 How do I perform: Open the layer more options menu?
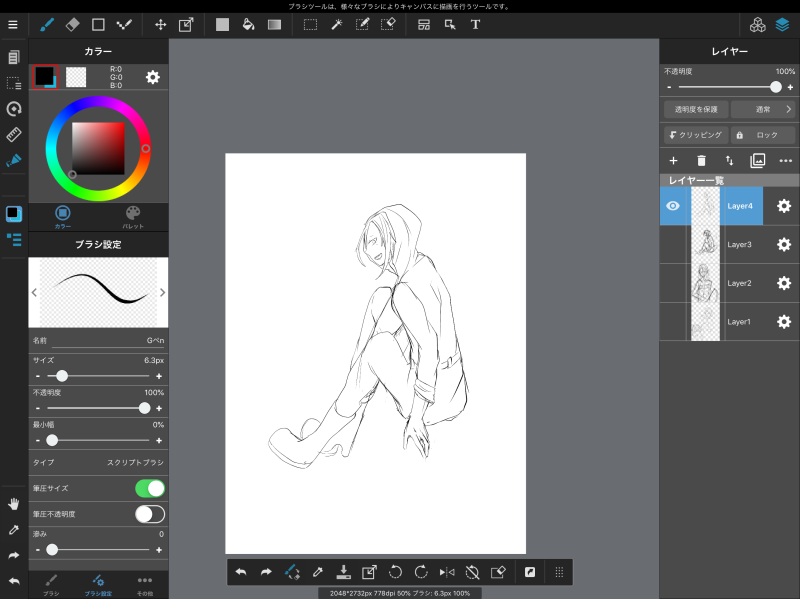(x=785, y=160)
